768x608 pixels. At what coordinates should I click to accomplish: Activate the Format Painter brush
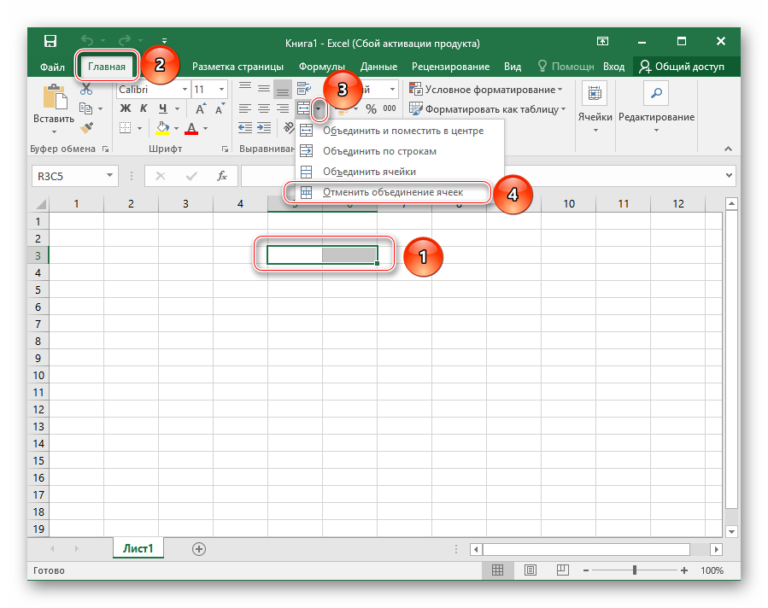point(87,128)
